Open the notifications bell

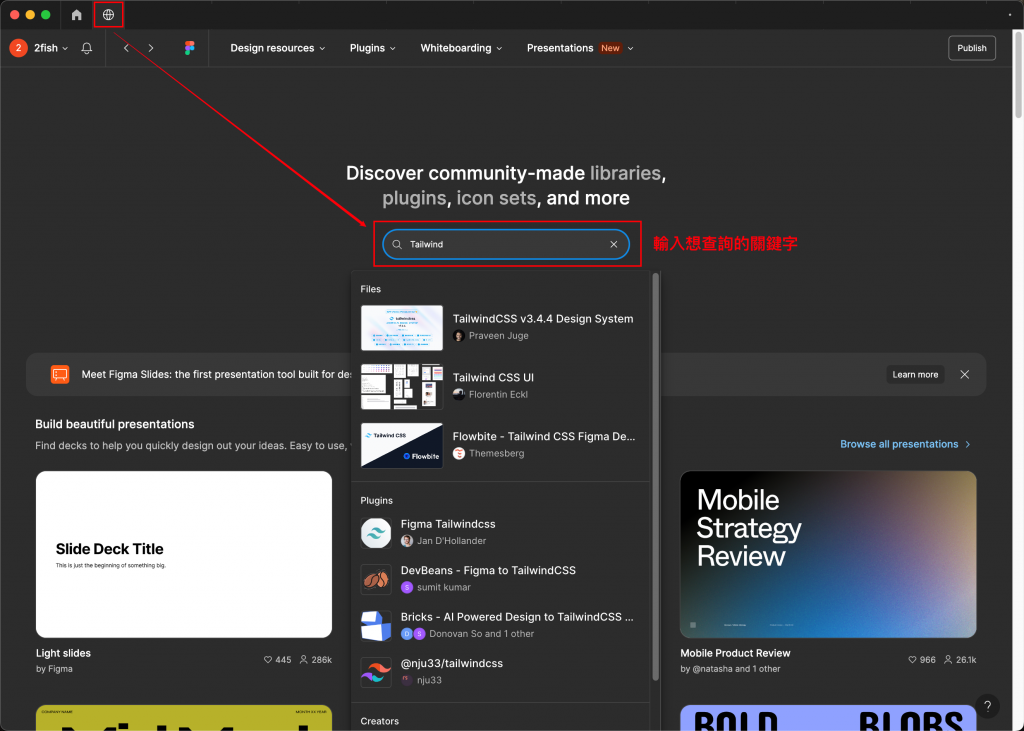pyautogui.click(x=86, y=48)
